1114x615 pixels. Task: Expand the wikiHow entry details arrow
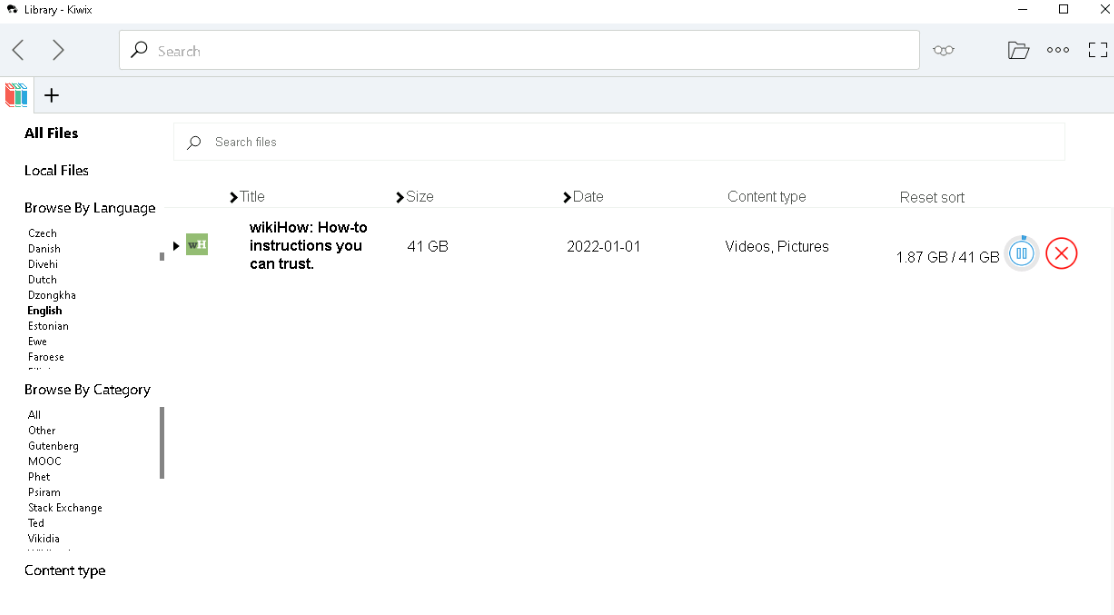pos(176,246)
